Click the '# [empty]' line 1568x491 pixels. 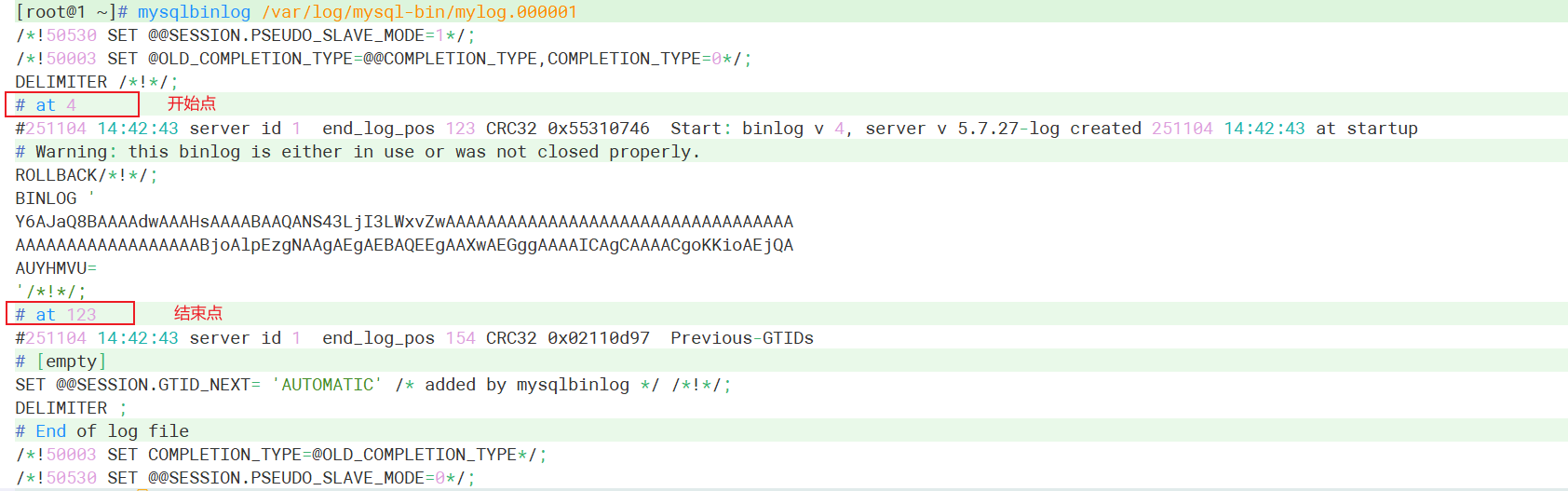(x=61, y=361)
